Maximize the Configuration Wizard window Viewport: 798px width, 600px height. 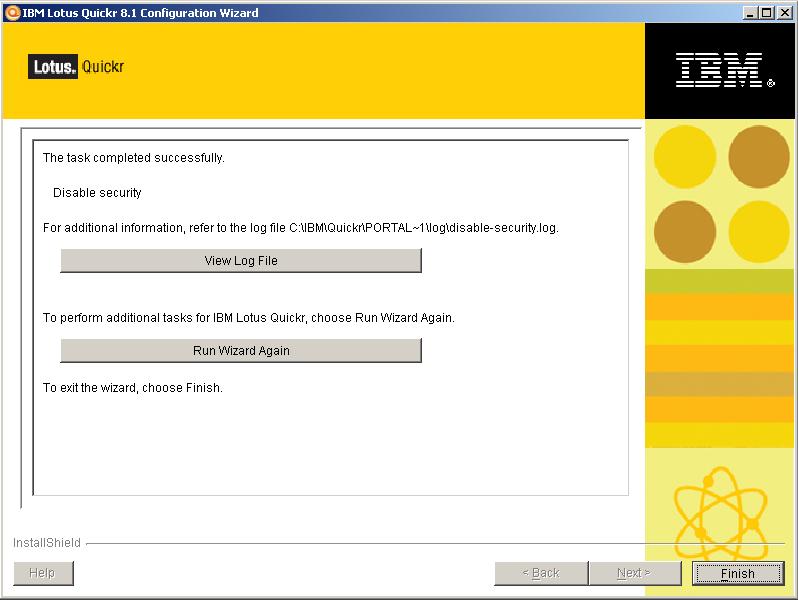pos(766,13)
